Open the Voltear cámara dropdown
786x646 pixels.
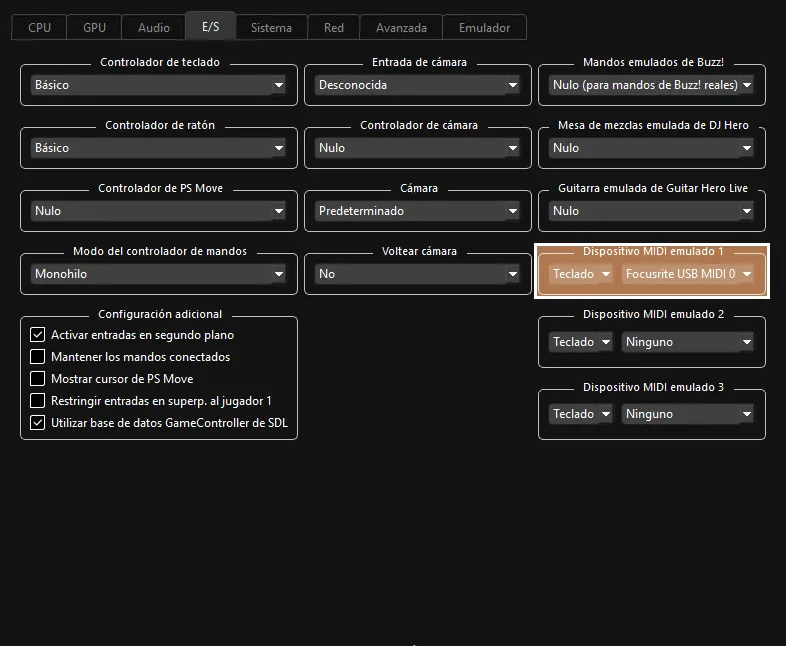coord(418,274)
